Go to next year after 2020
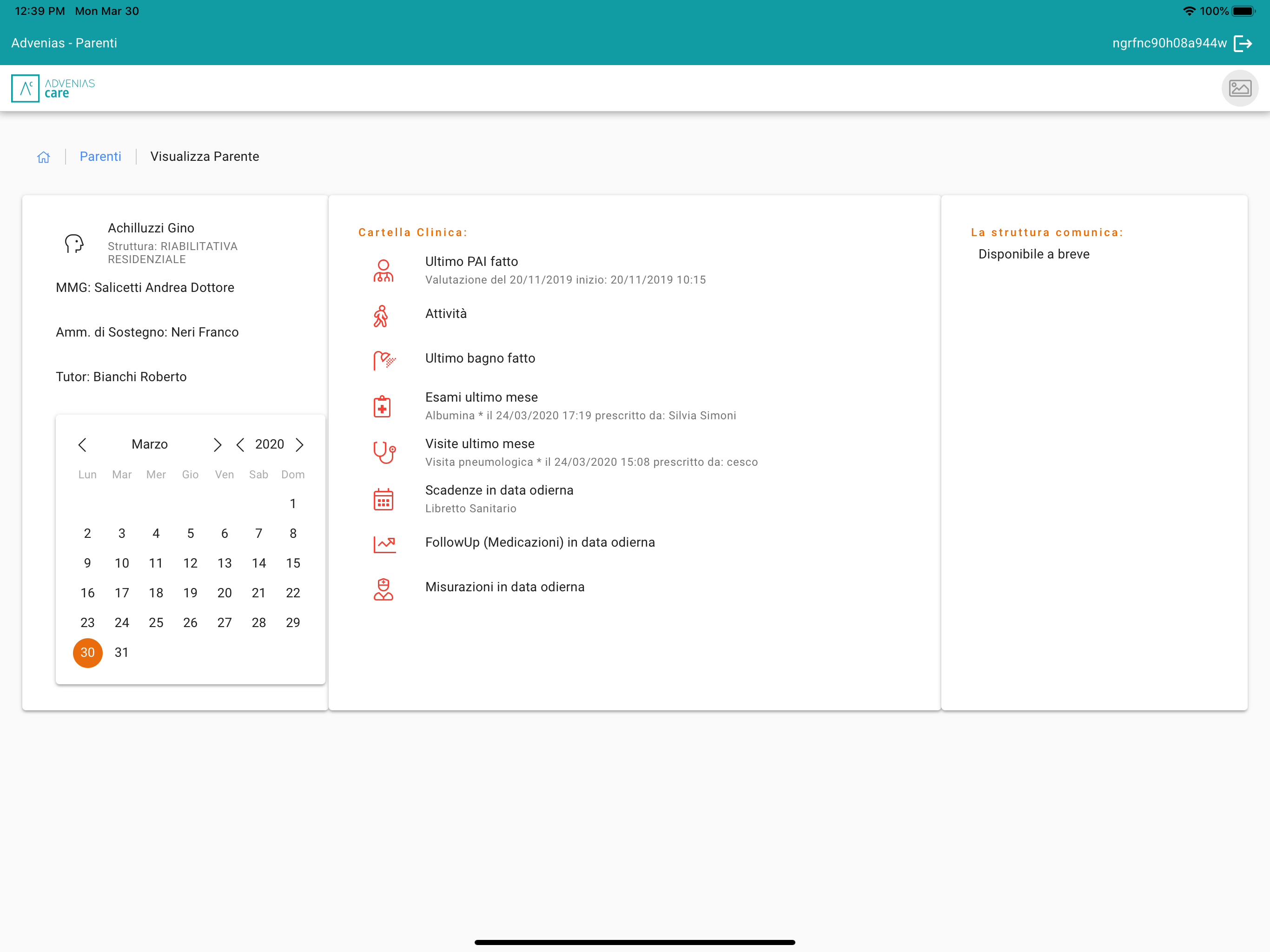Image resolution: width=1270 pixels, height=952 pixels. point(299,444)
